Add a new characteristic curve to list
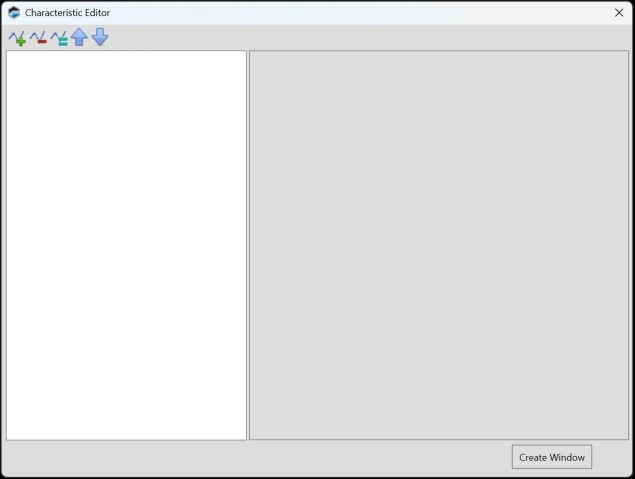The image size is (635, 479). [17, 38]
